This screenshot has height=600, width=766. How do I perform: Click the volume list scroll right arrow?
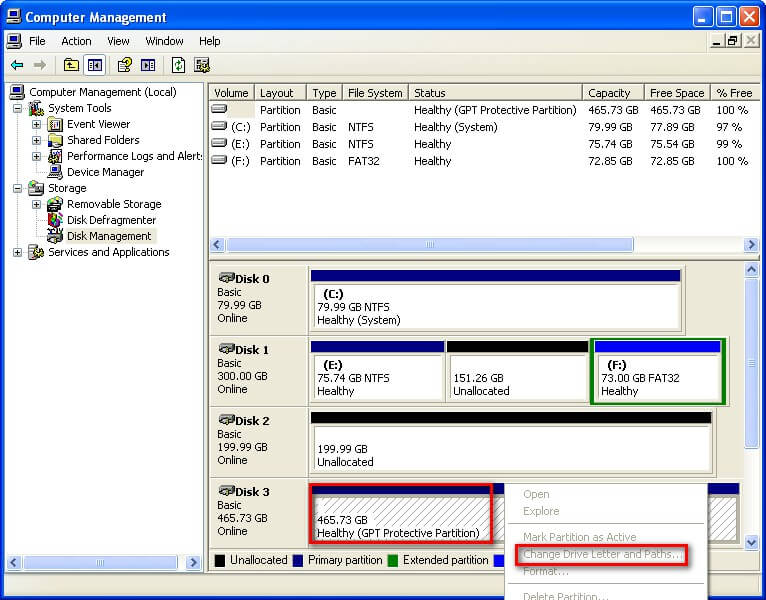tap(750, 244)
